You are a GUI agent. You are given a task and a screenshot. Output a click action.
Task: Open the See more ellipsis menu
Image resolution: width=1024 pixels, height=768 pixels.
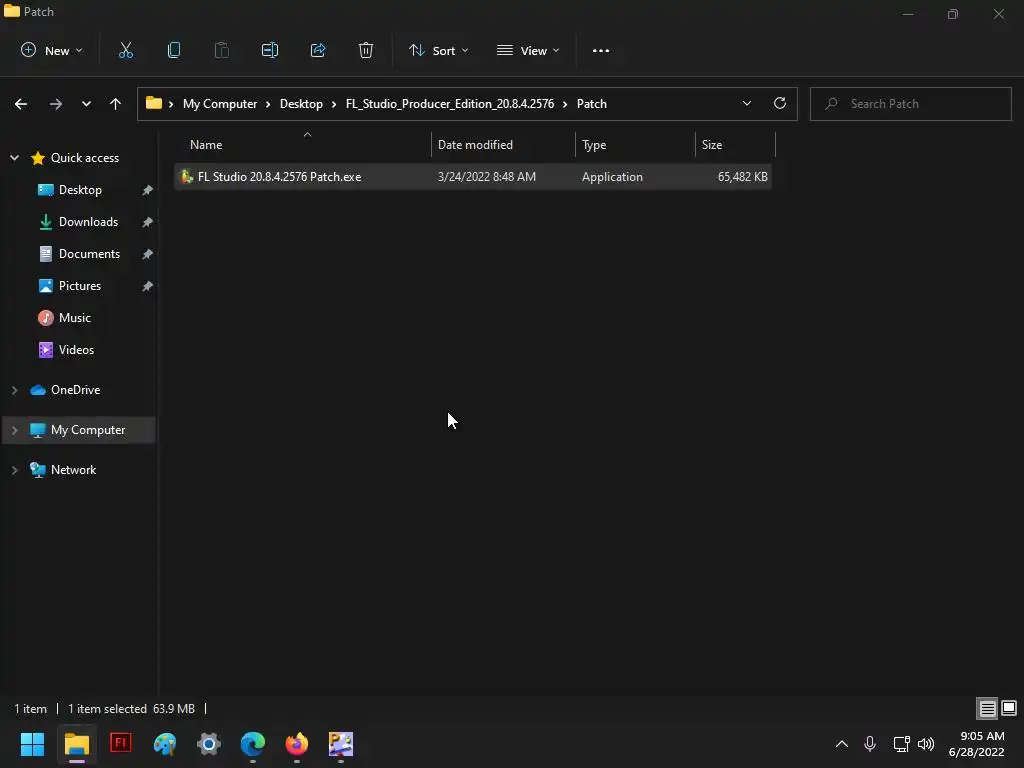click(601, 50)
